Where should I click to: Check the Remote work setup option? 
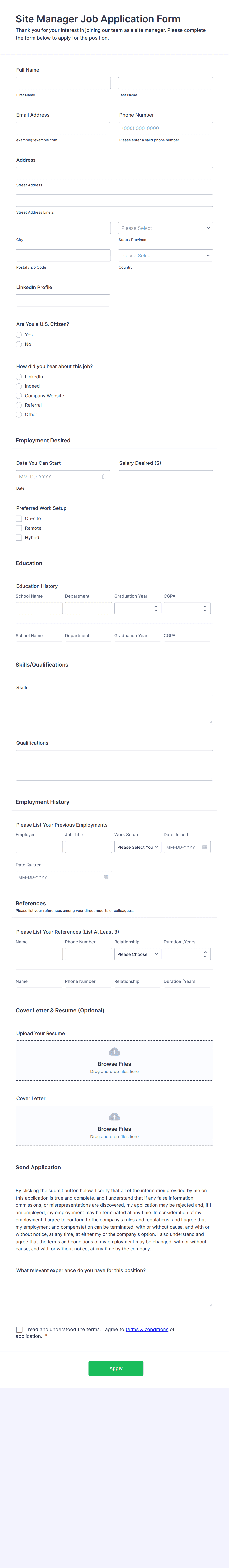[x=19, y=528]
